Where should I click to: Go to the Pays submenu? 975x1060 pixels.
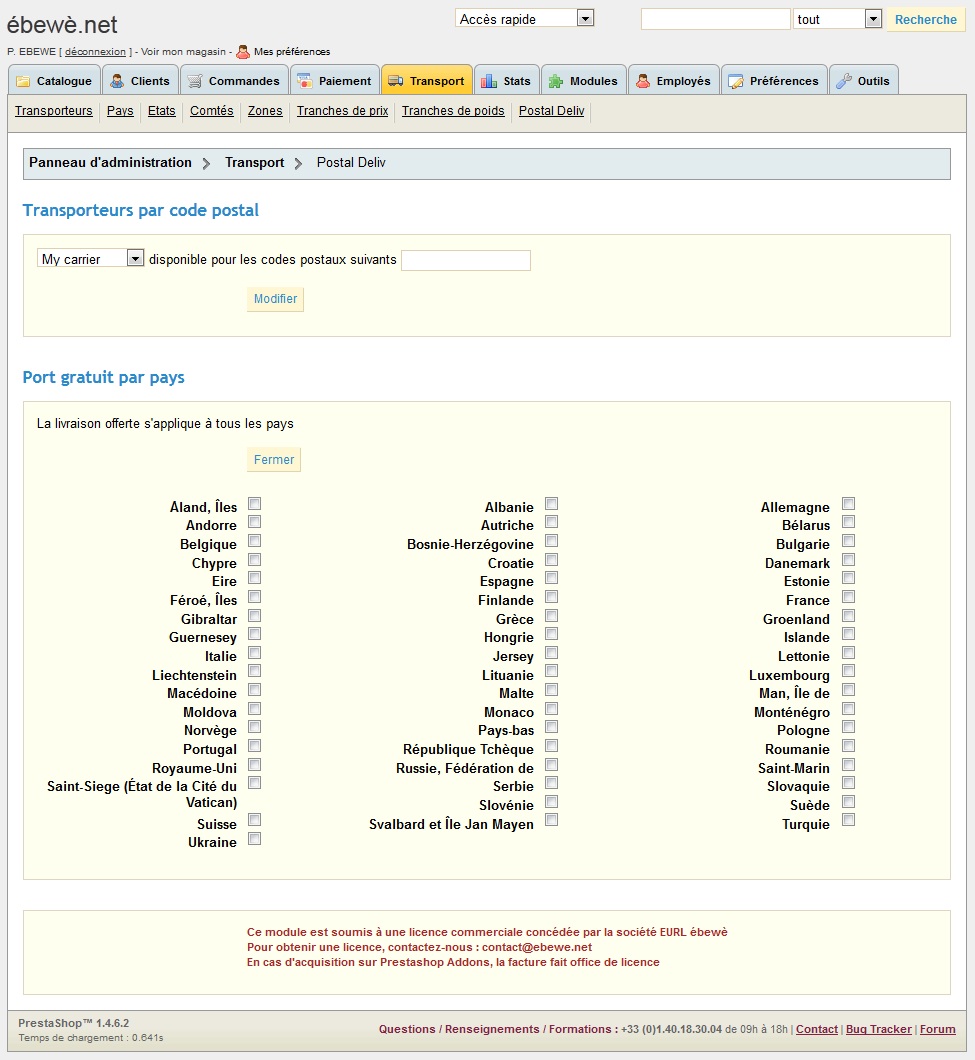(x=120, y=111)
